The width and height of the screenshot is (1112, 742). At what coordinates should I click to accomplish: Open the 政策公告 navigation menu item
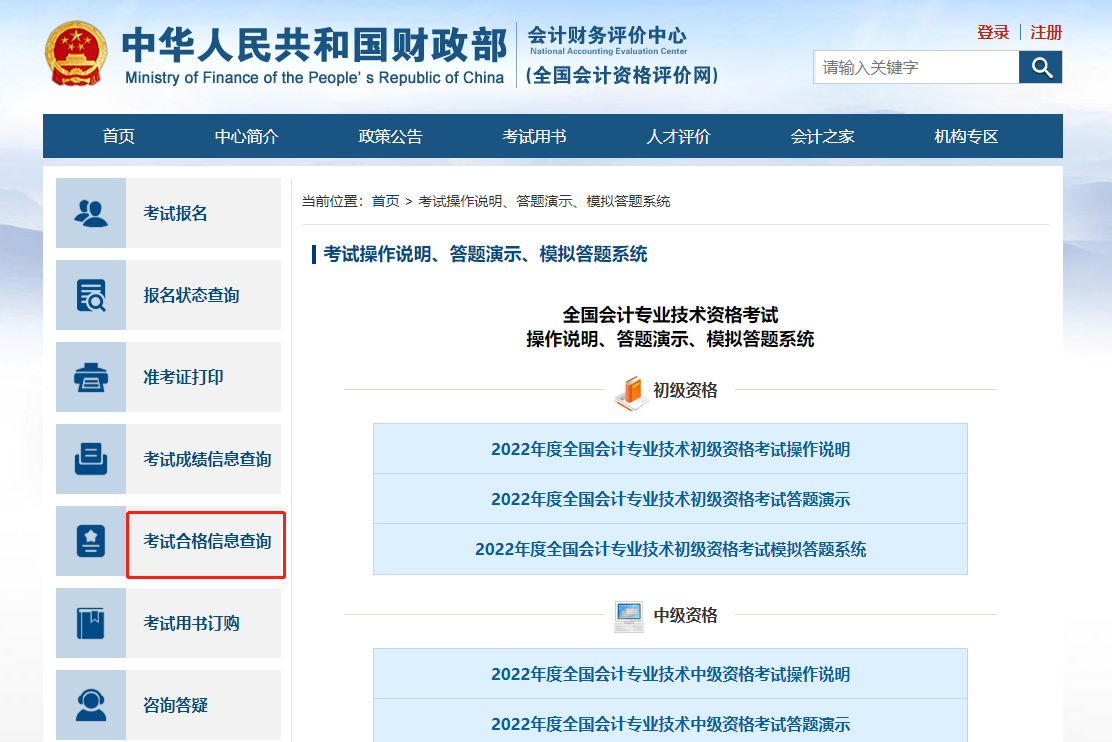[x=390, y=137]
